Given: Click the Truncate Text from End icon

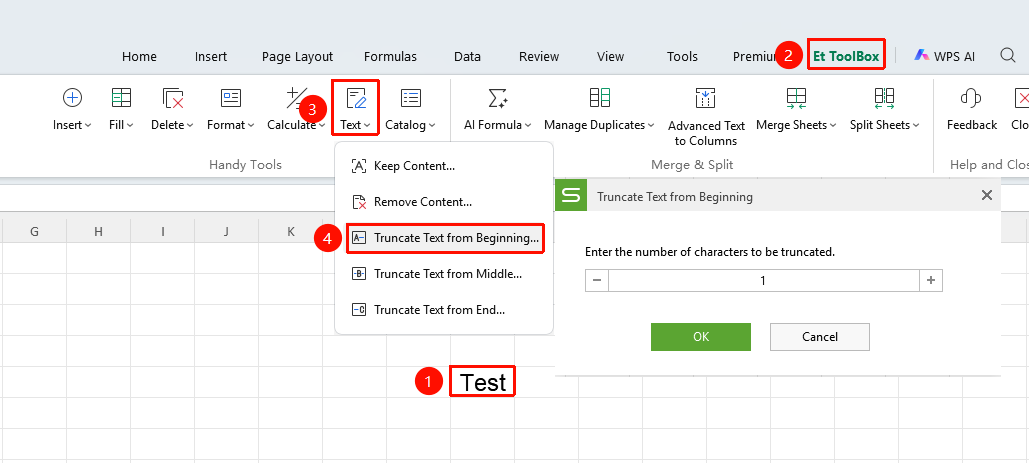Looking at the screenshot, I should click(x=359, y=310).
